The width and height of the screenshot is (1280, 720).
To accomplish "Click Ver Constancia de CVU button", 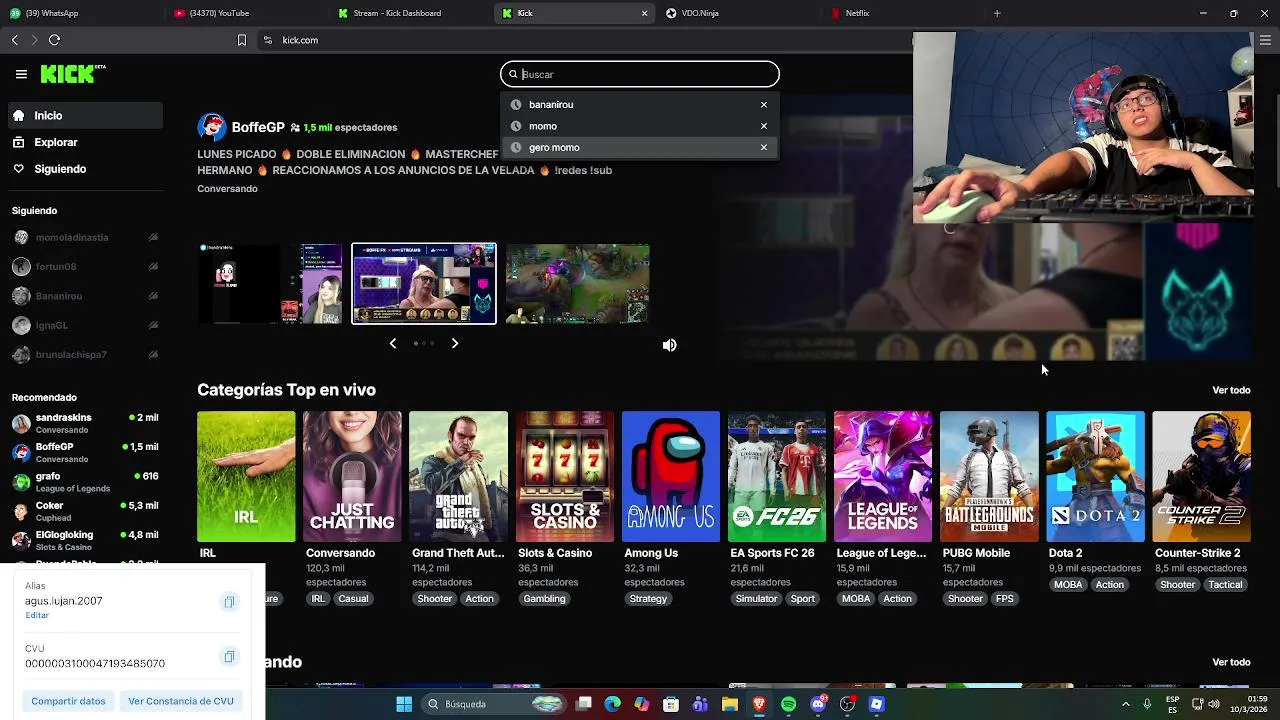I will (x=181, y=701).
